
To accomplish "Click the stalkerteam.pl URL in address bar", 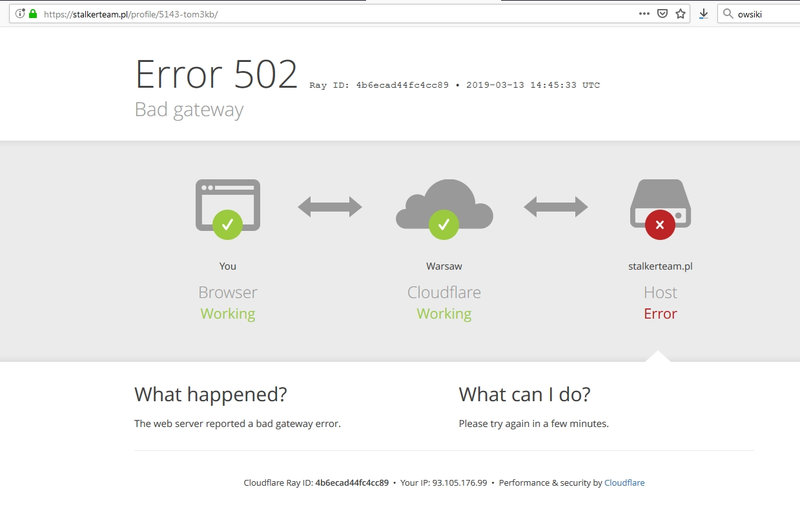I will pos(130,14).
